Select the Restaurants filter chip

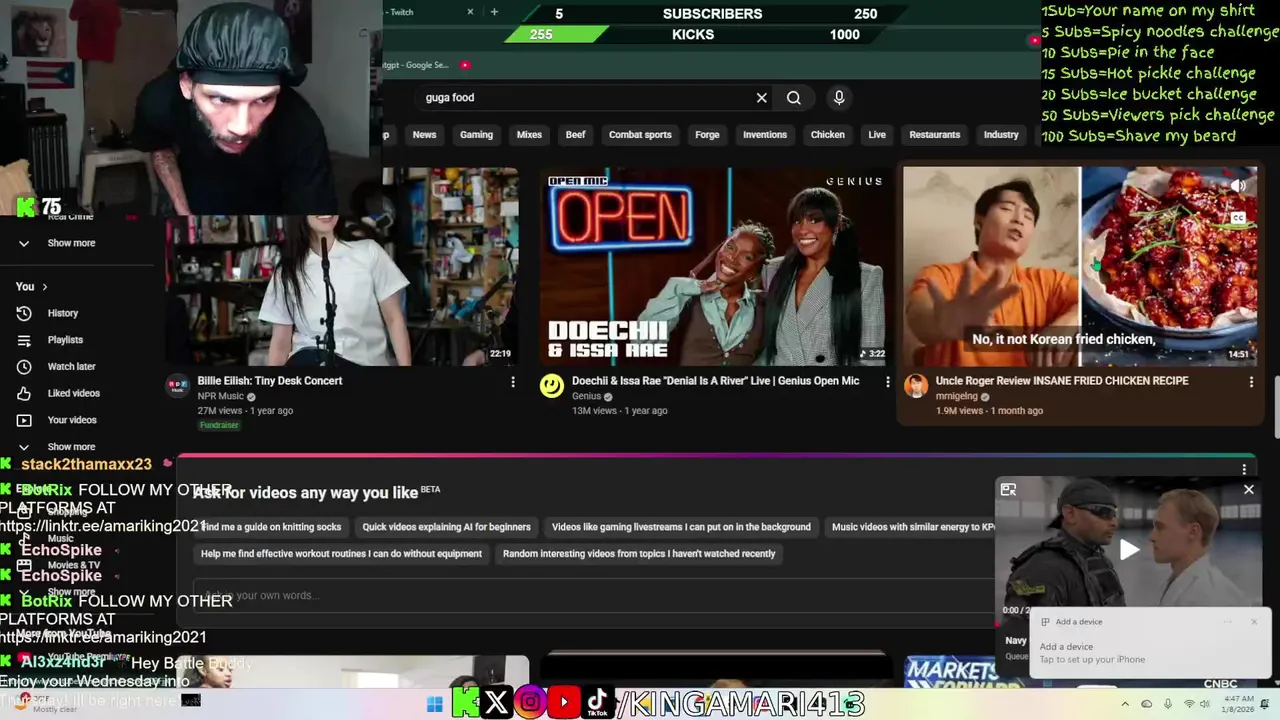point(934,135)
